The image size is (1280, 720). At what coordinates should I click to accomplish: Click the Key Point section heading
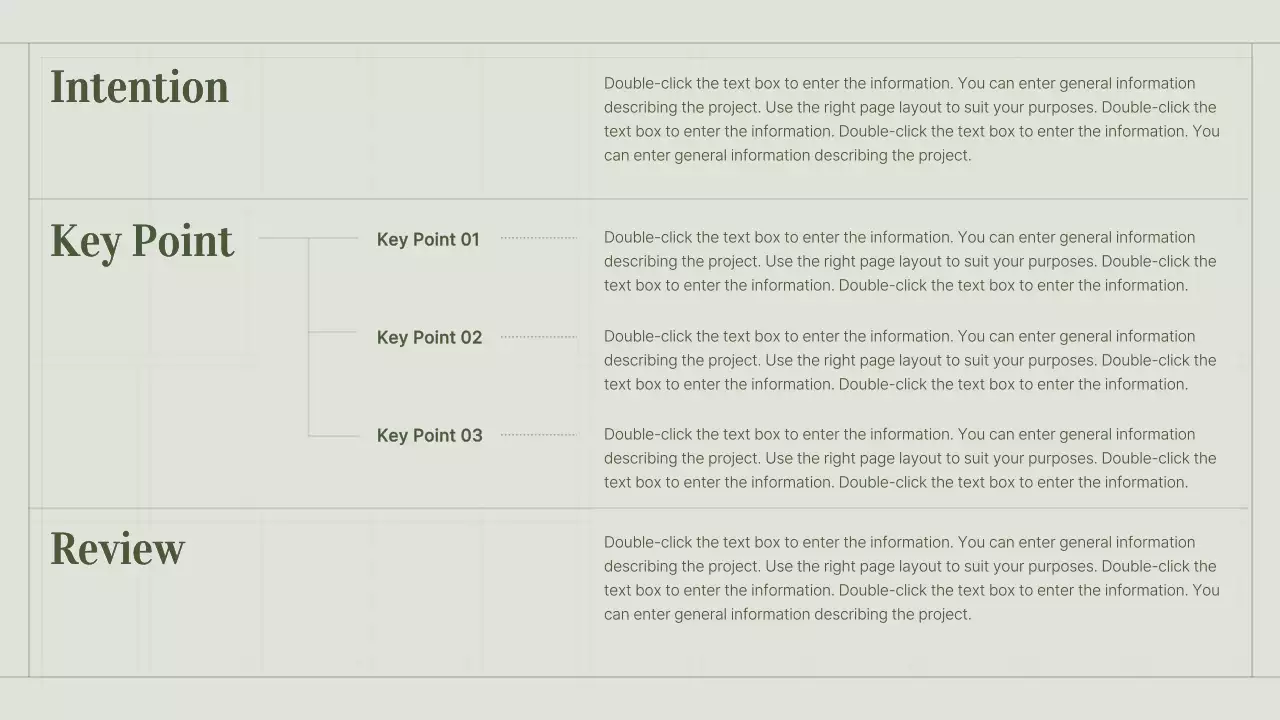[142, 241]
